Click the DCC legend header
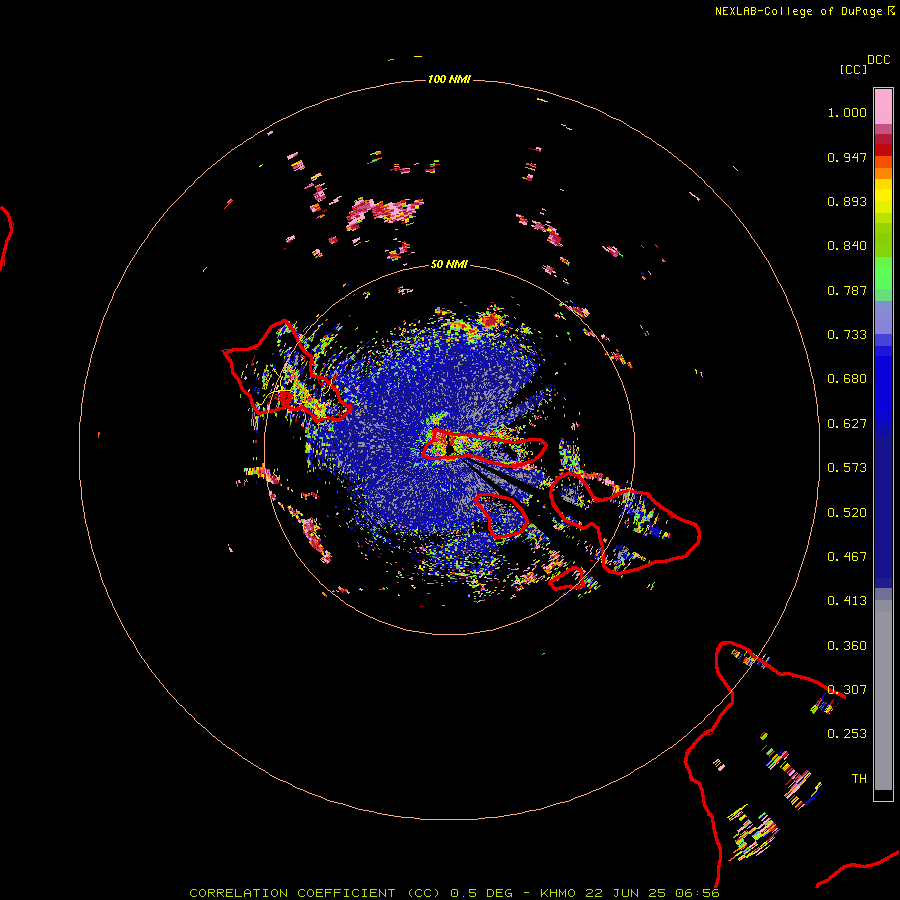Image resolution: width=900 pixels, height=900 pixels. pos(878,60)
